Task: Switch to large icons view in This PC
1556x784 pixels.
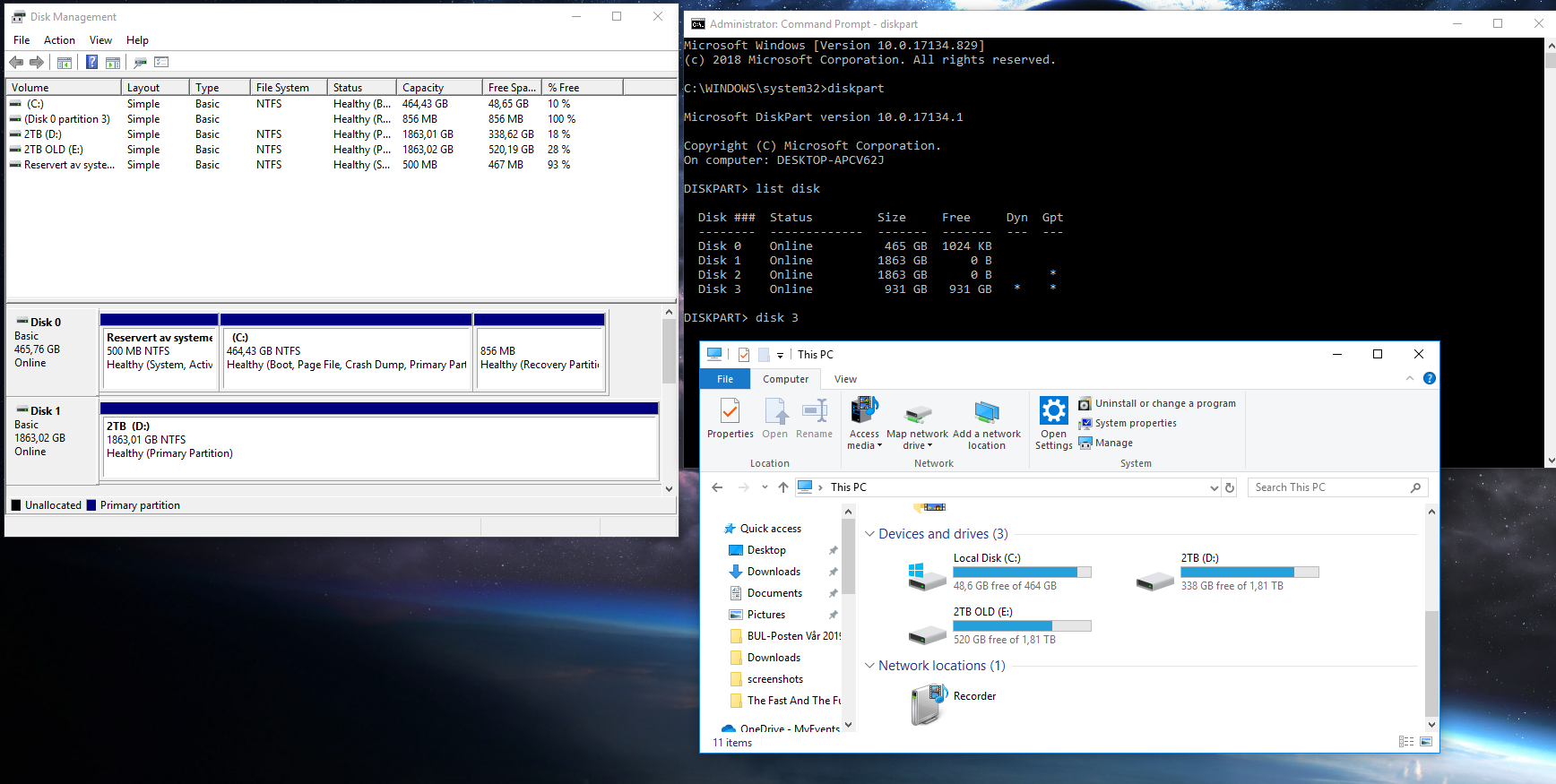Action: pos(1426,742)
